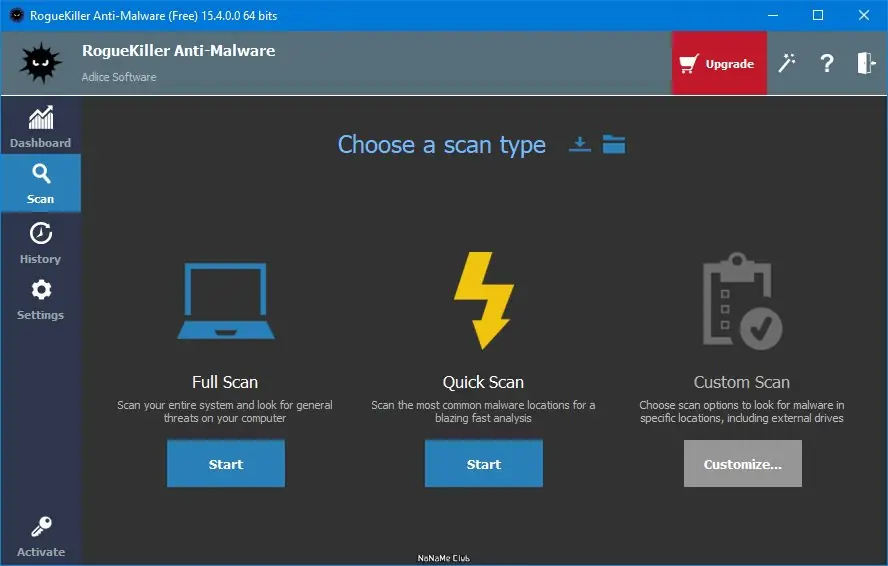Click the Quick Scan lightning bolt icon
This screenshot has height=566, width=888.
tap(483, 300)
